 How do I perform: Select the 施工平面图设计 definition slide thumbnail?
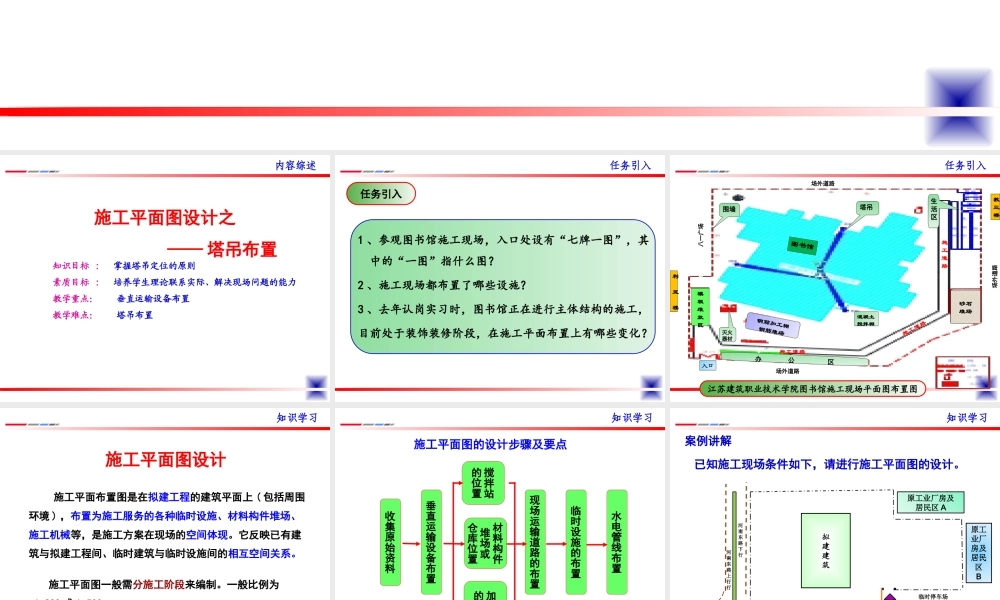[x=165, y=504]
